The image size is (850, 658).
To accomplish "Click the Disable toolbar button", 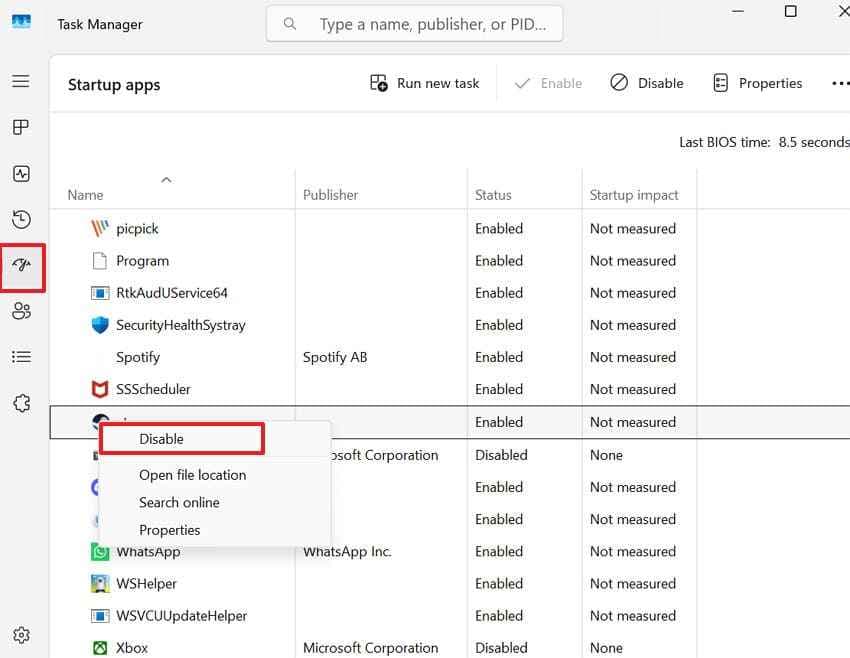I will 647,83.
